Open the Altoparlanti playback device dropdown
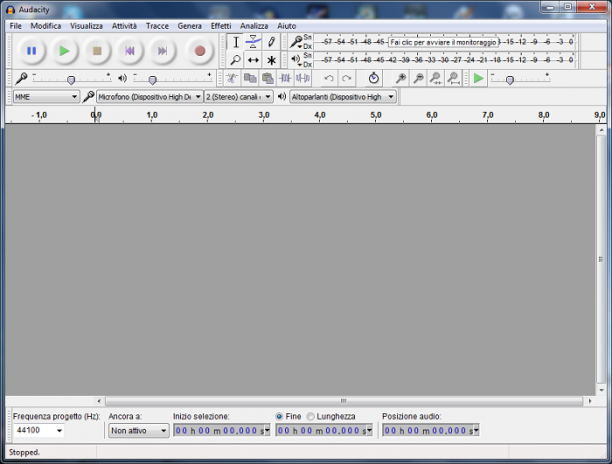The image size is (612, 464). 343,97
